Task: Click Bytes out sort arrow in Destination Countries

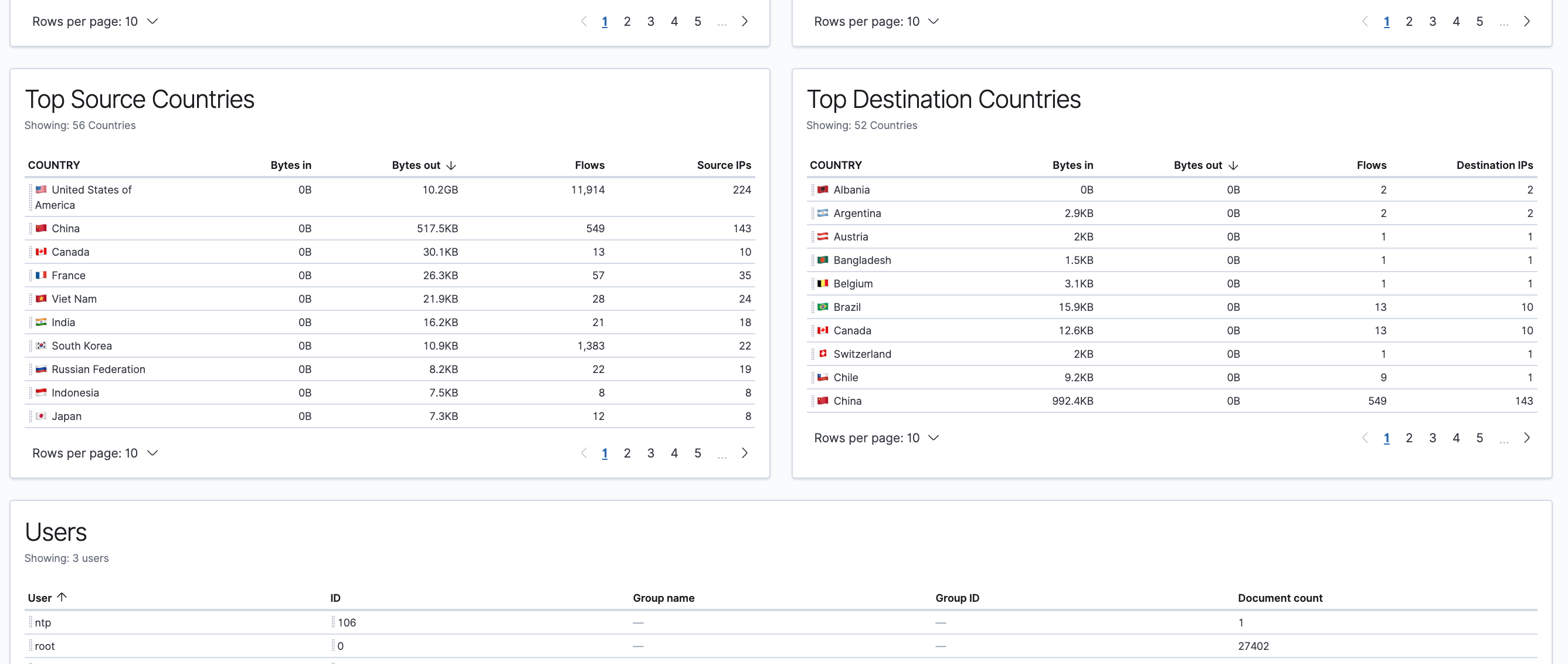Action: tap(1233, 165)
